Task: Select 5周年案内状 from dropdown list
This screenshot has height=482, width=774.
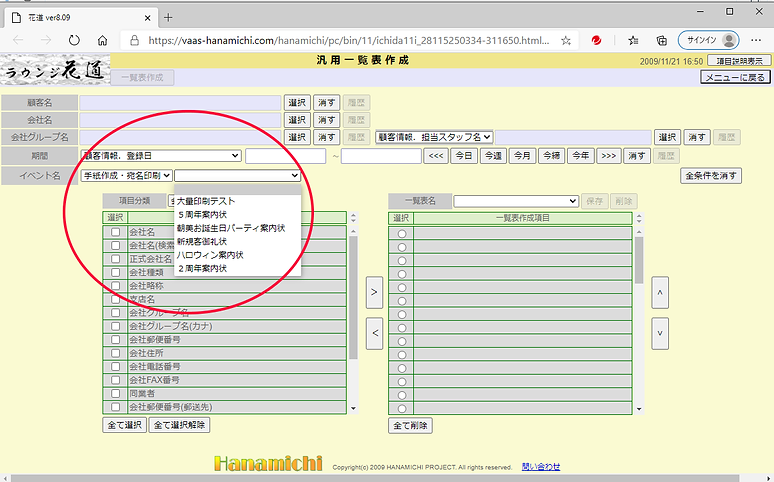Action: click(237, 215)
